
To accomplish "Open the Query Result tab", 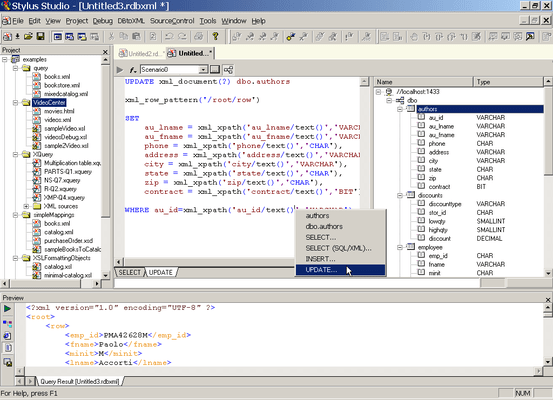I will (79, 381).
